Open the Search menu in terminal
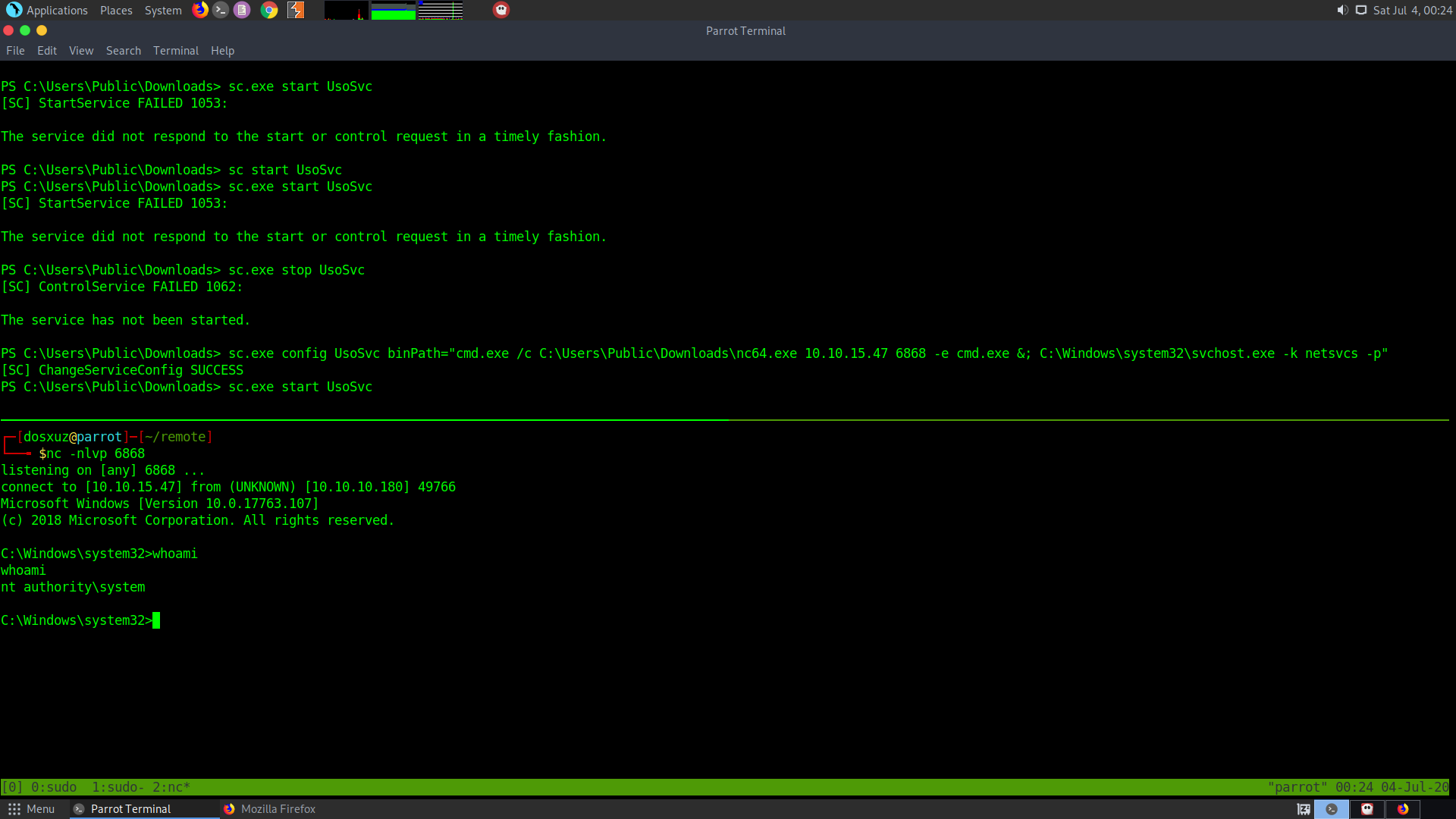This screenshot has height=819, width=1456. [x=124, y=51]
